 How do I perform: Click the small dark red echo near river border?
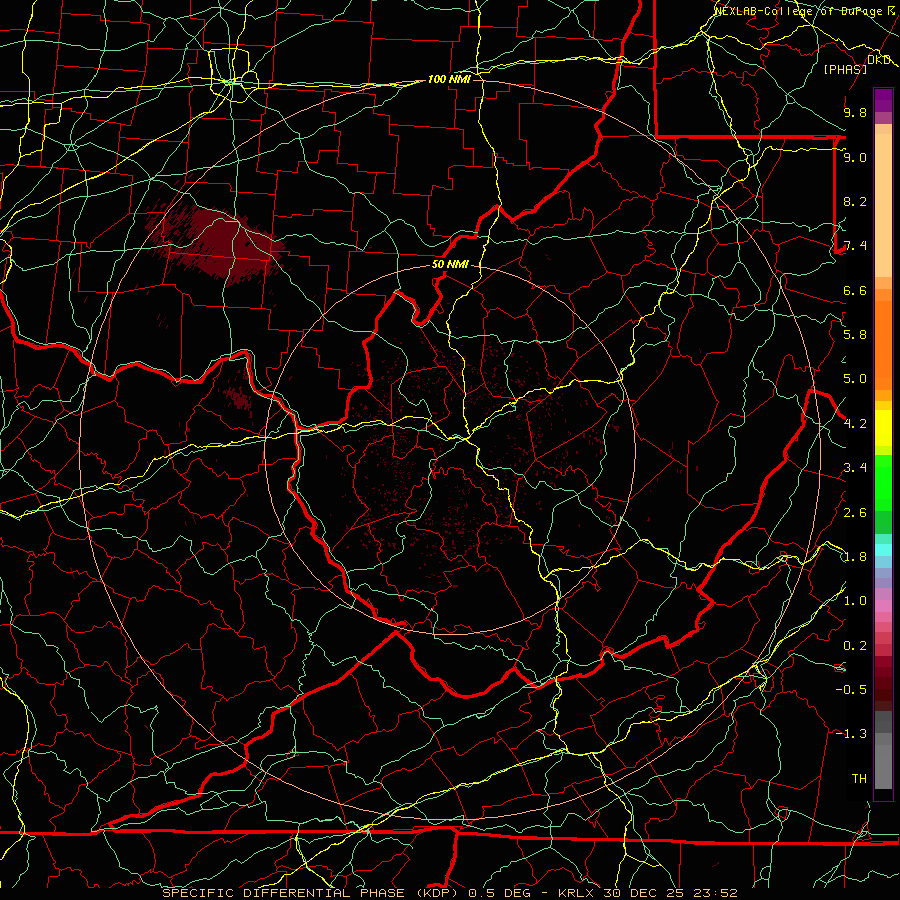pyautogui.click(x=238, y=397)
